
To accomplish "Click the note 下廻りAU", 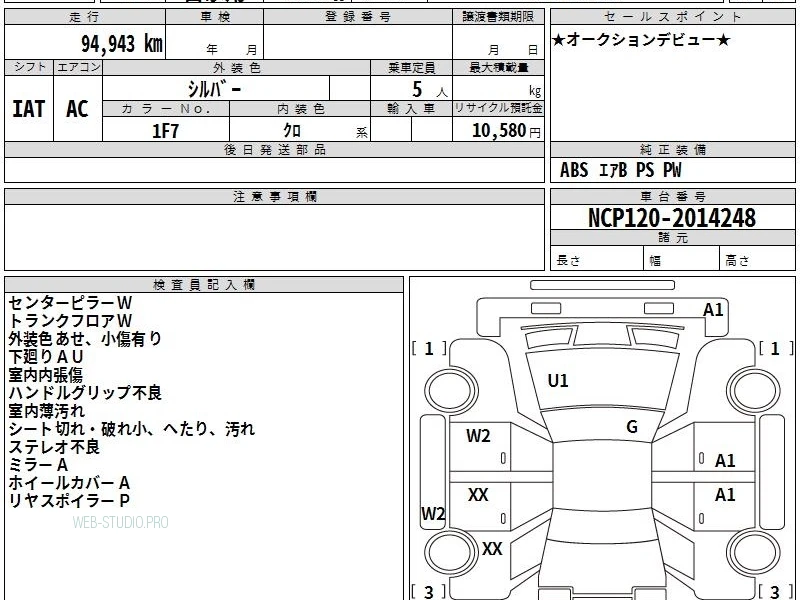I will coord(46,357).
